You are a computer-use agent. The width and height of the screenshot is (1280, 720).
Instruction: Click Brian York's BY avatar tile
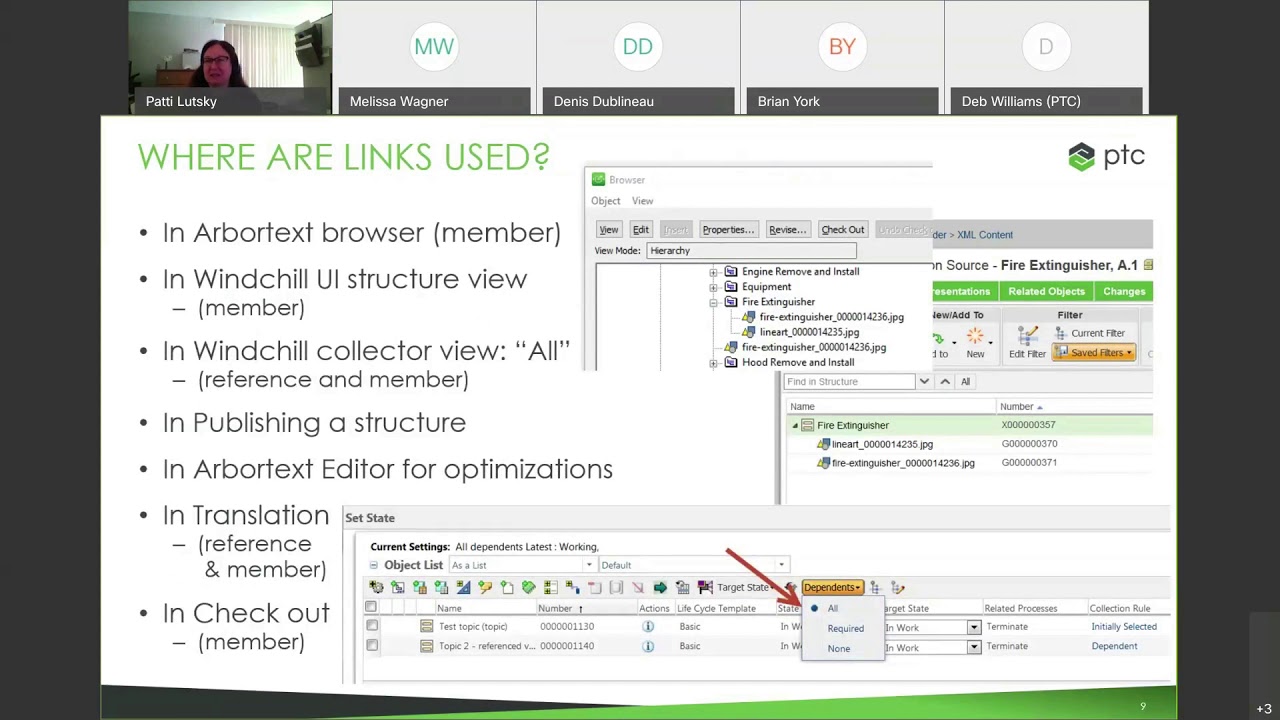pyautogui.click(x=842, y=57)
